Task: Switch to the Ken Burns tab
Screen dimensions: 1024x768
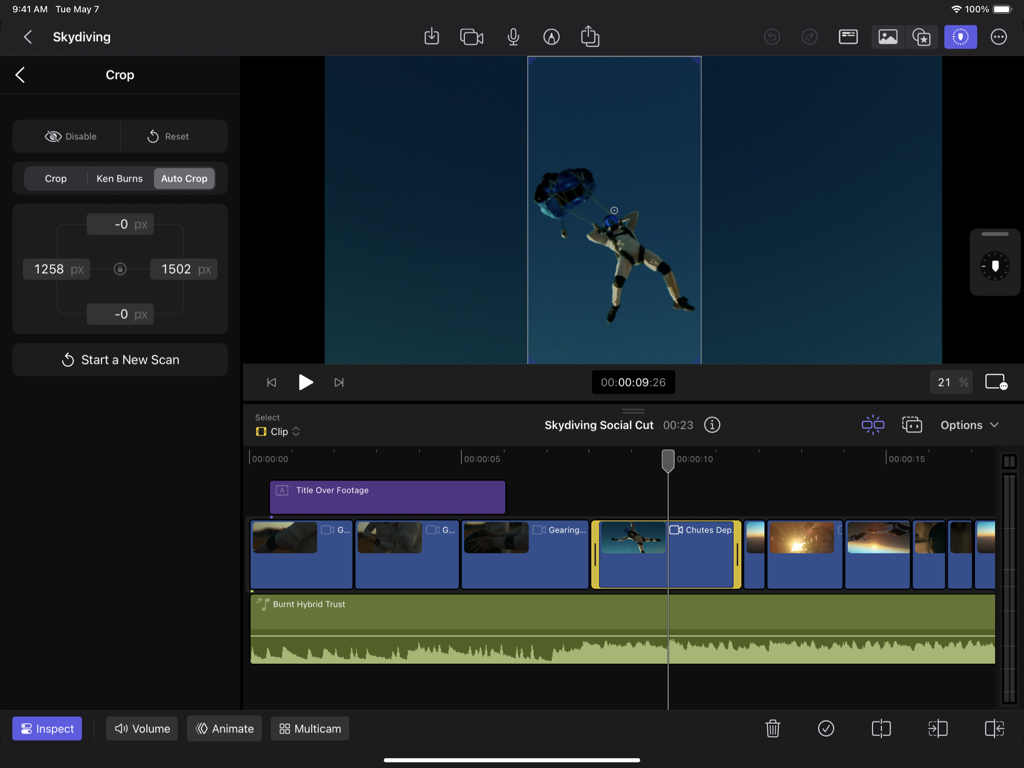Action: click(x=119, y=178)
